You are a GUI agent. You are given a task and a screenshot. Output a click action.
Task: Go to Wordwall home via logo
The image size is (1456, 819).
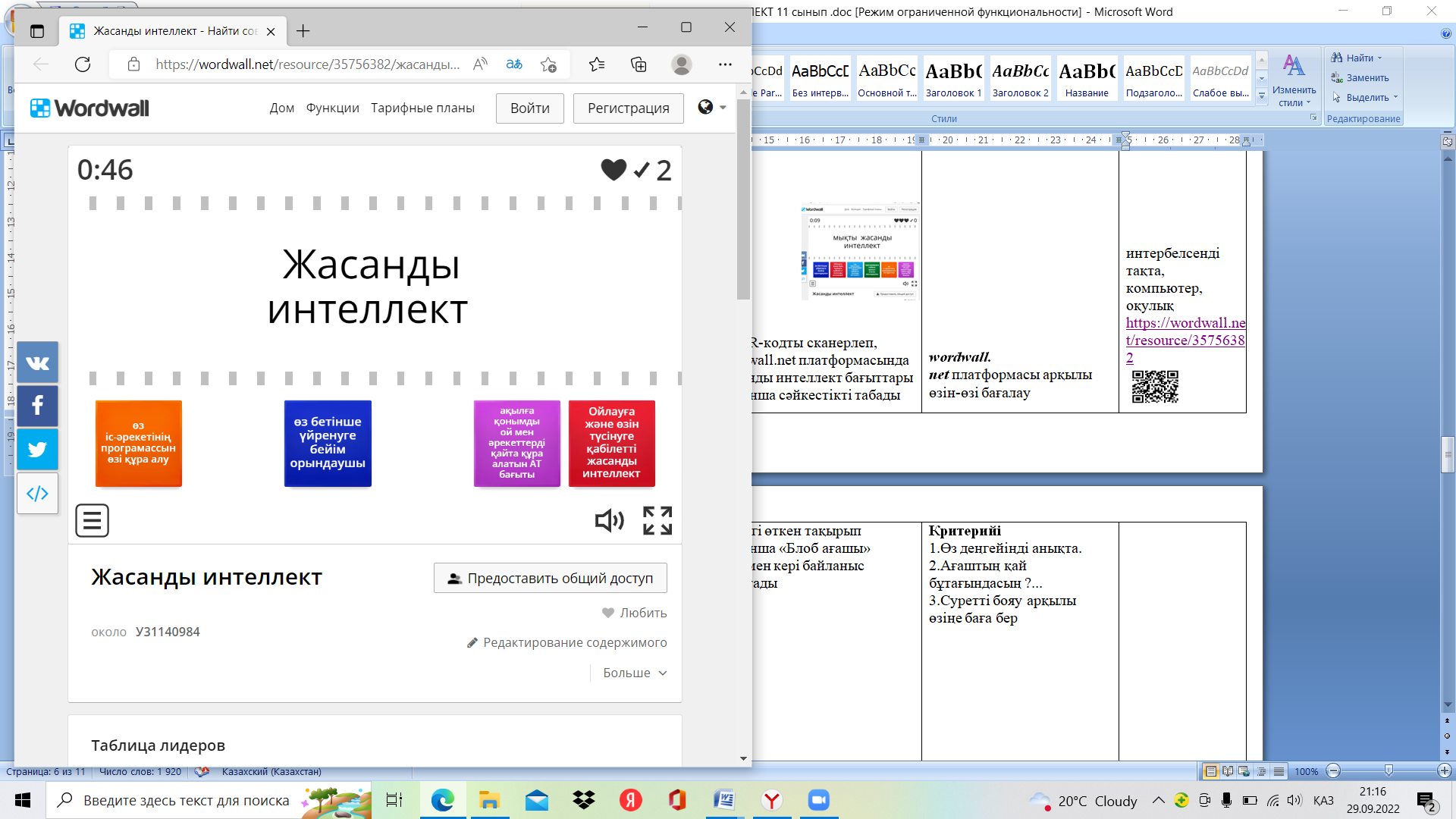click(x=89, y=108)
